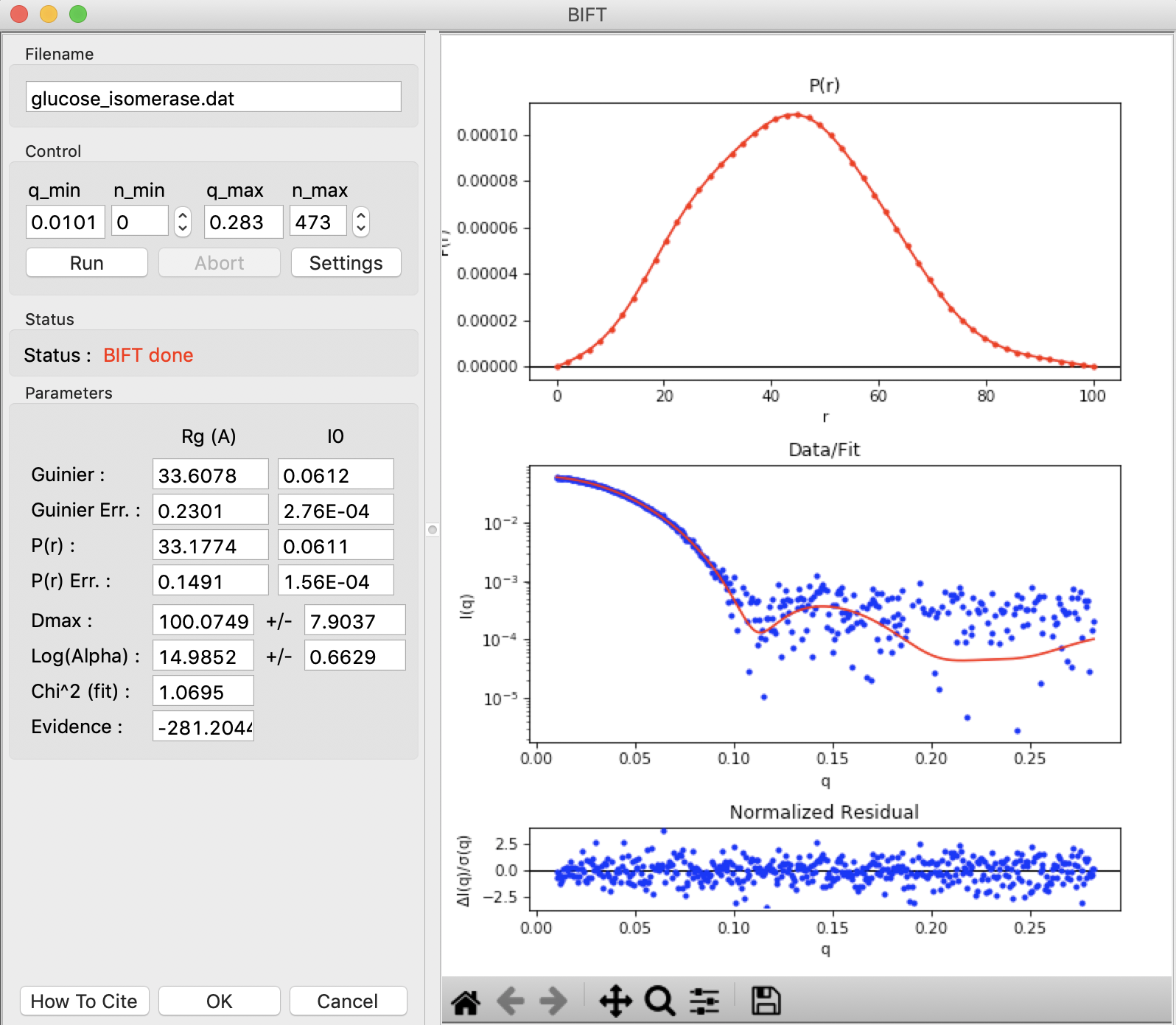Click the q_min value field
This screenshot has height=1025, width=1176.
[66, 222]
